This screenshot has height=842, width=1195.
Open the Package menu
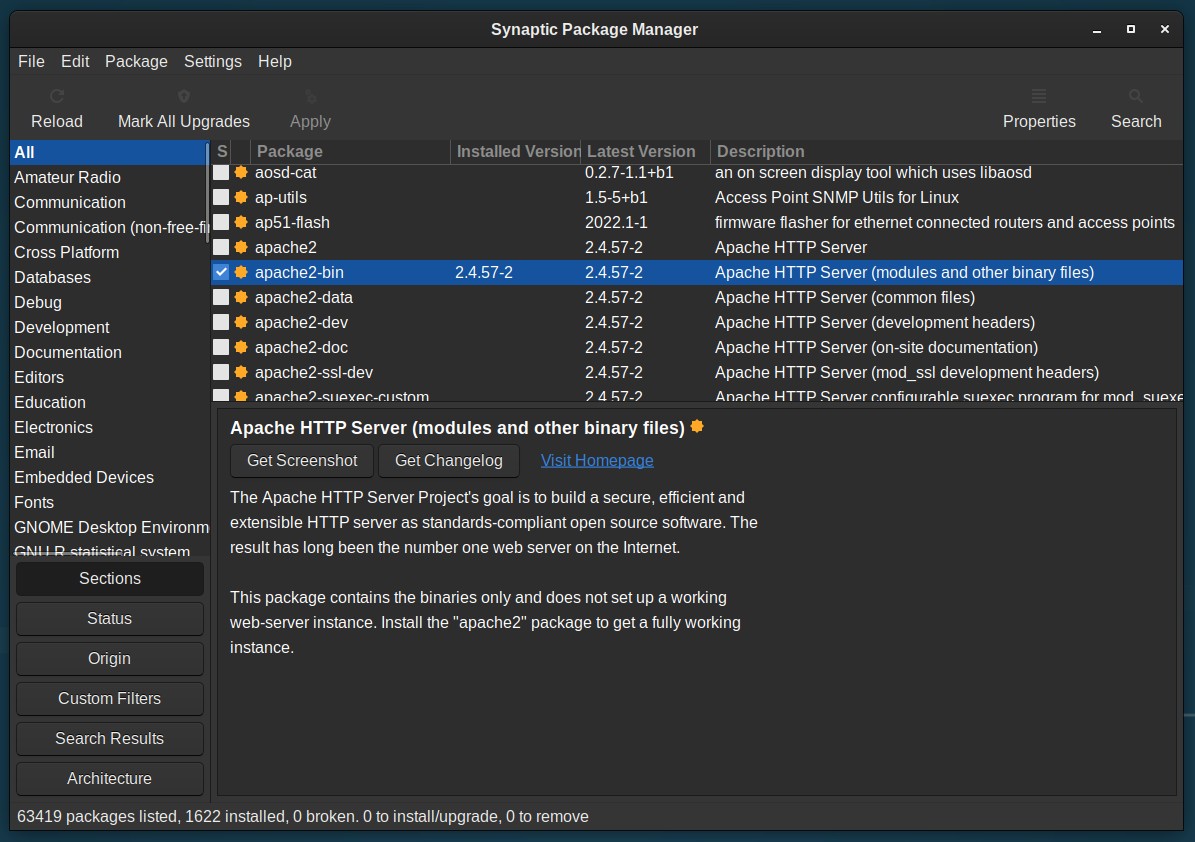point(136,62)
